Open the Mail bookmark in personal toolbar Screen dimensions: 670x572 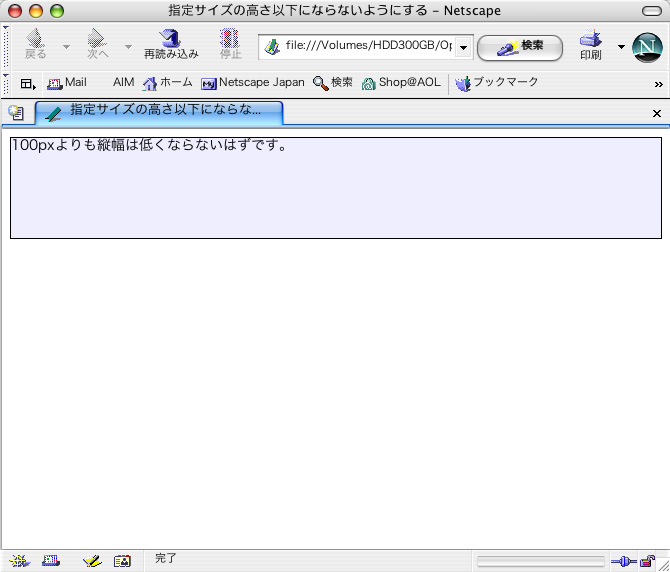point(67,82)
